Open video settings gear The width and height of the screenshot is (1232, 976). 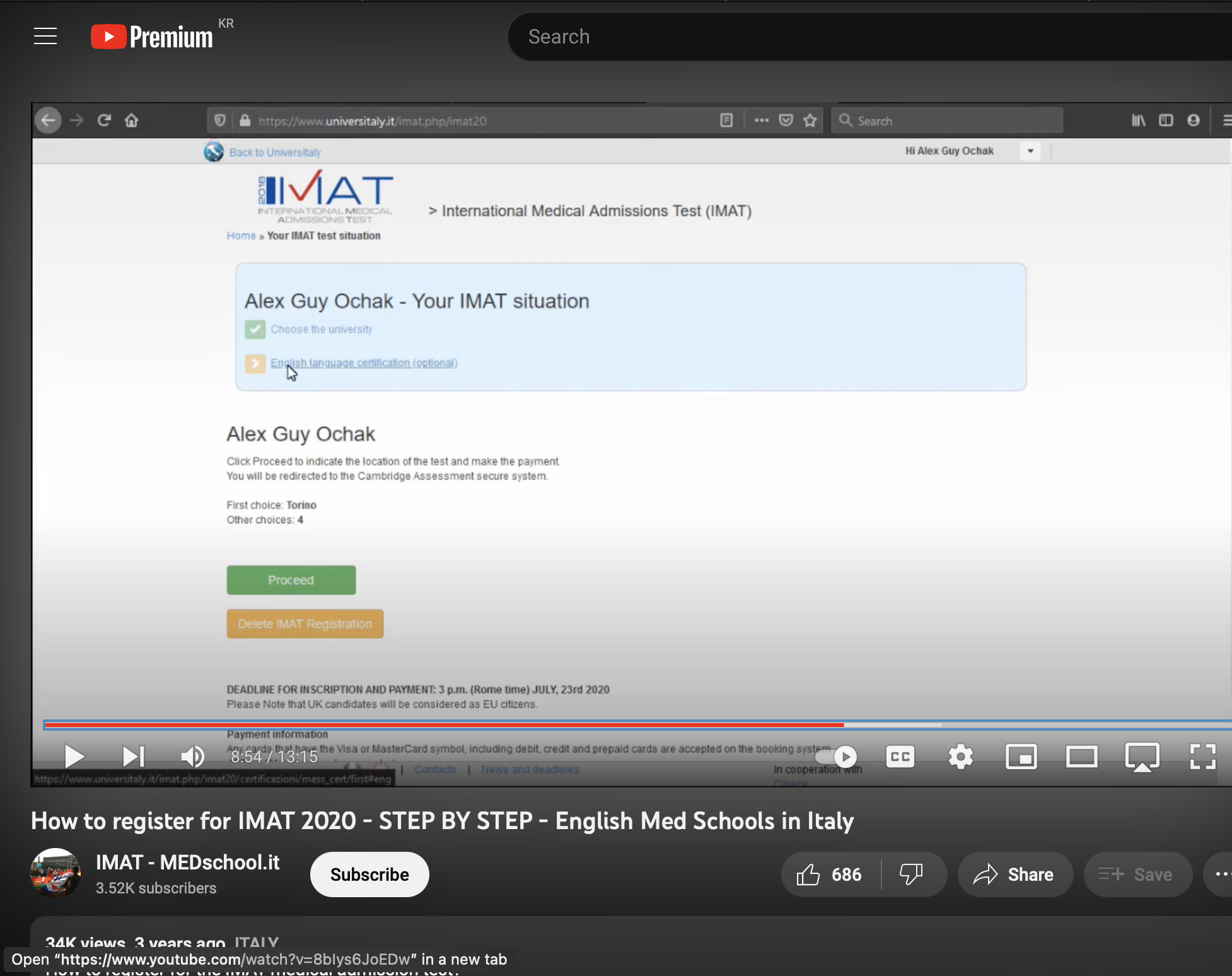pos(960,757)
